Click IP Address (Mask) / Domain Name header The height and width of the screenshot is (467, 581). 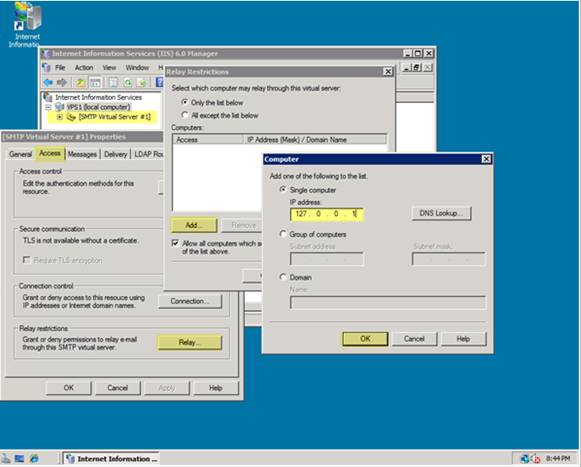click(315, 140)
